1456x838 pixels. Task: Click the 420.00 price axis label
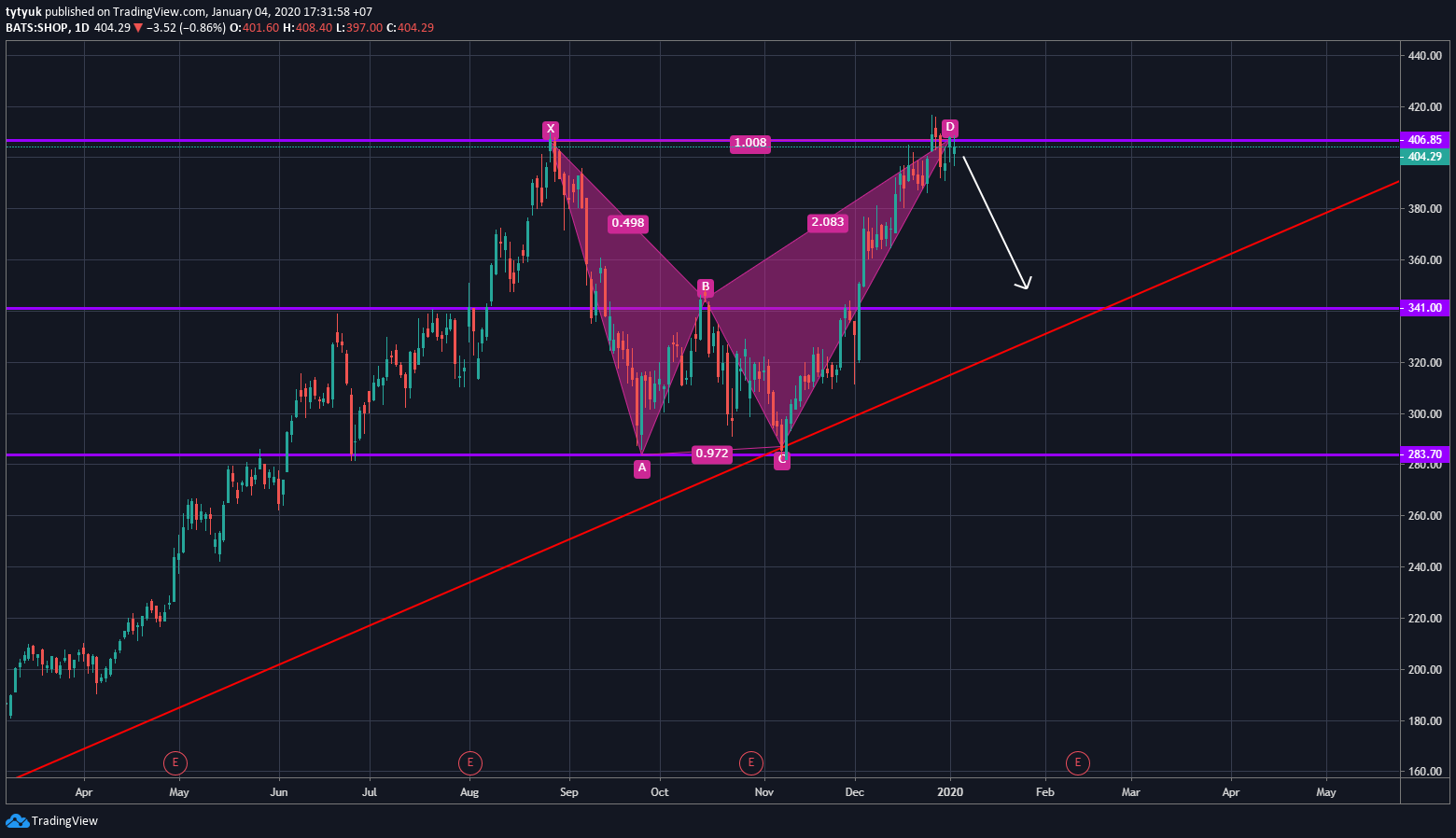pyautogui.click(x=1425, y=107)
